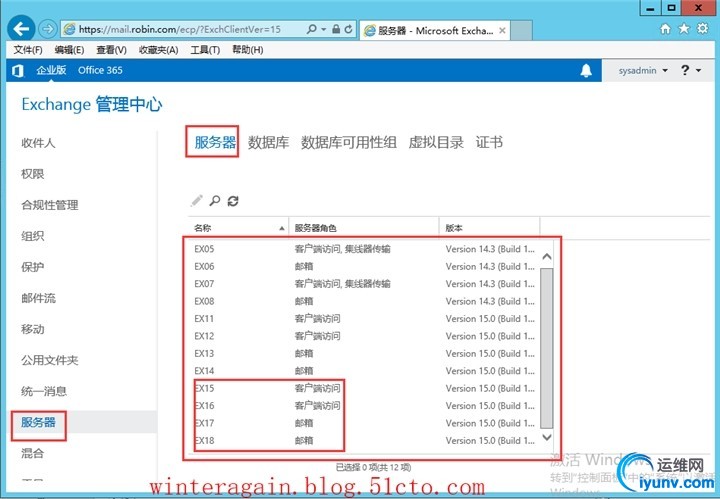Open 移动 in the sidebar
Screen dimensions: 720x499
pyautogui.click(x=33, y=329)
